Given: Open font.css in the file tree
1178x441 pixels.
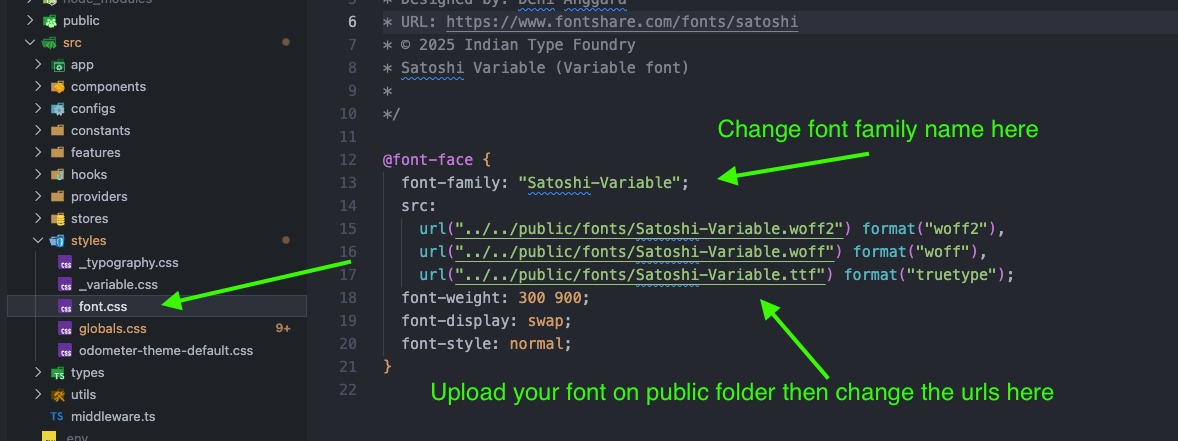Looking at the screenshot, I should click(x=103, y=307).
